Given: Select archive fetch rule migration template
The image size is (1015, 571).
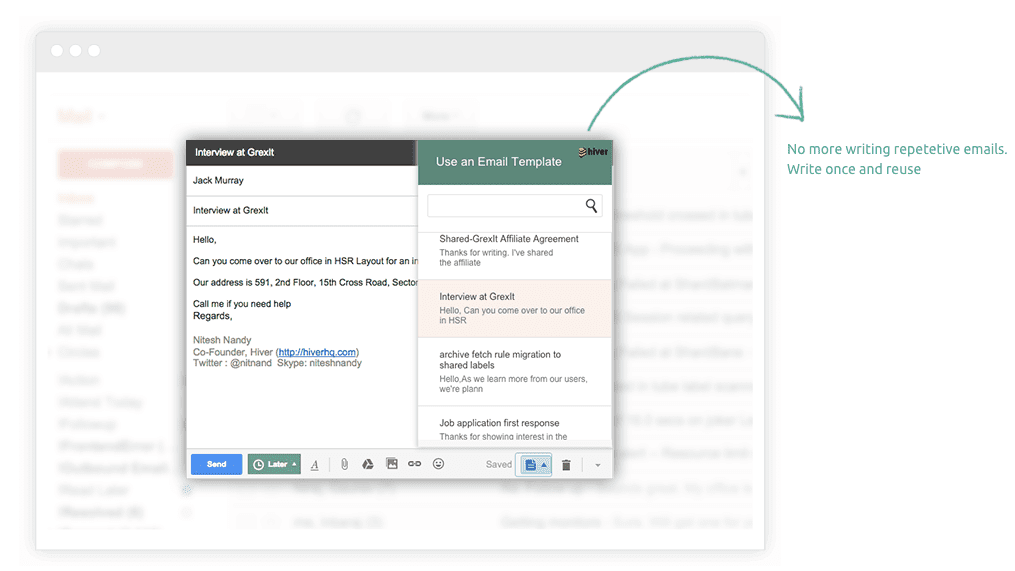Looking at the screenshot, I should pyautogui.click(x=515, y=372).
